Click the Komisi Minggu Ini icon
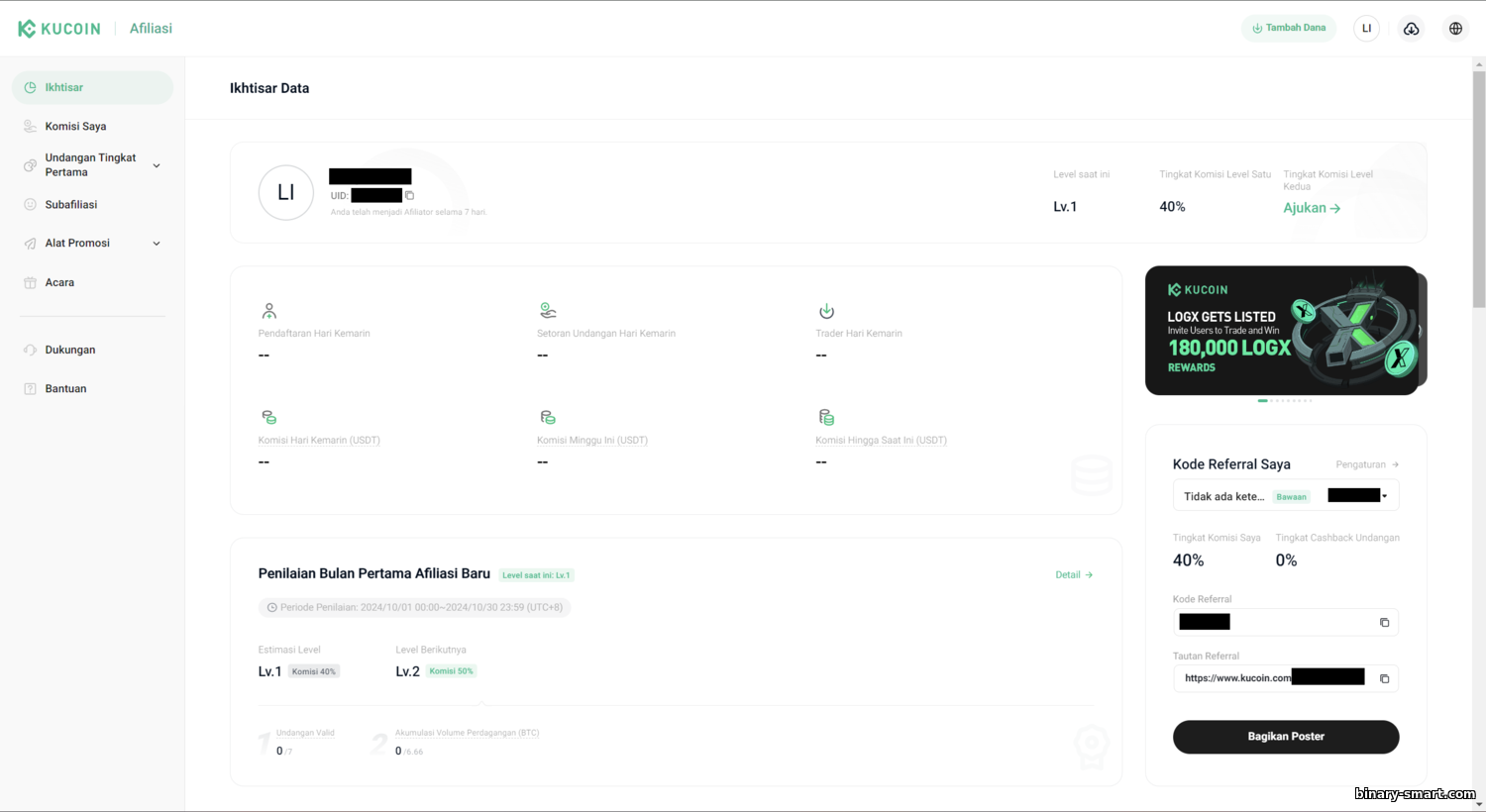 (548, 417)
